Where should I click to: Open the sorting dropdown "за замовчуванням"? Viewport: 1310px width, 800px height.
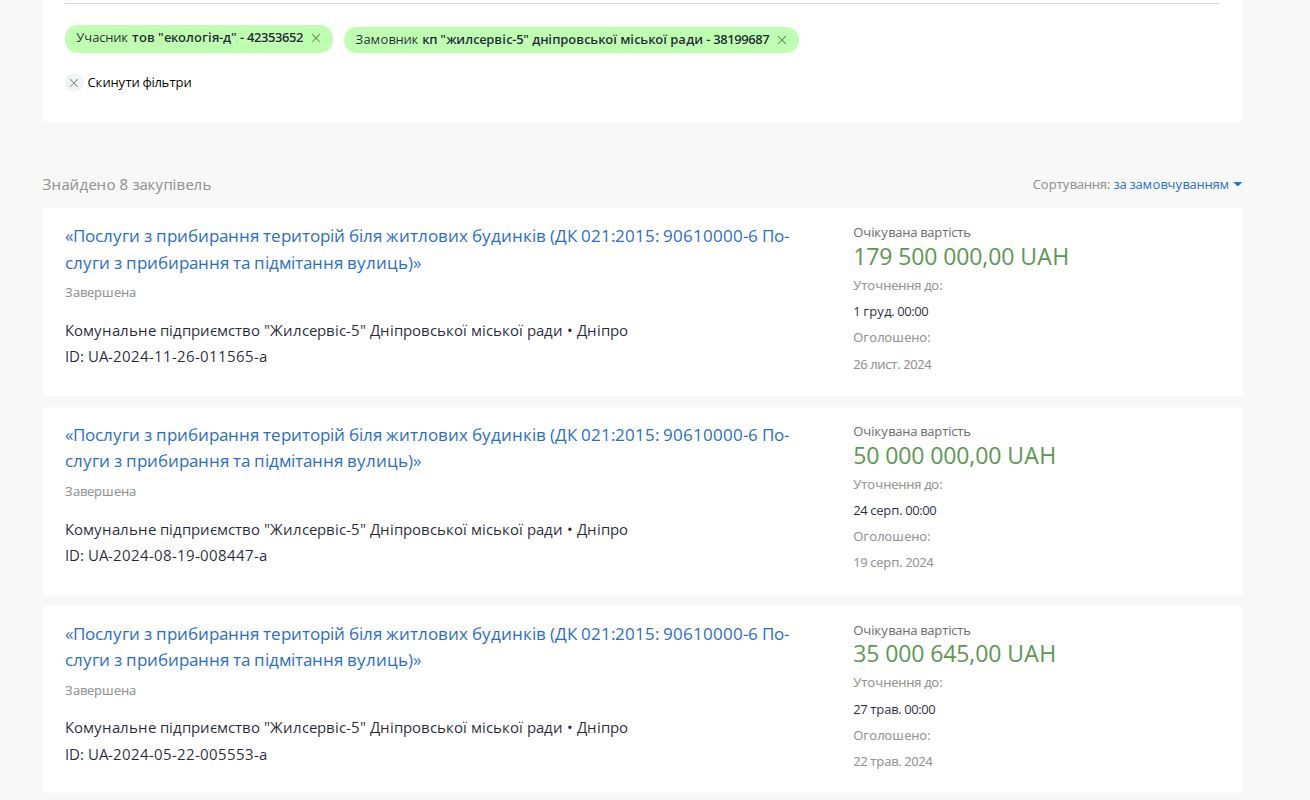[x=1170, y=185]
